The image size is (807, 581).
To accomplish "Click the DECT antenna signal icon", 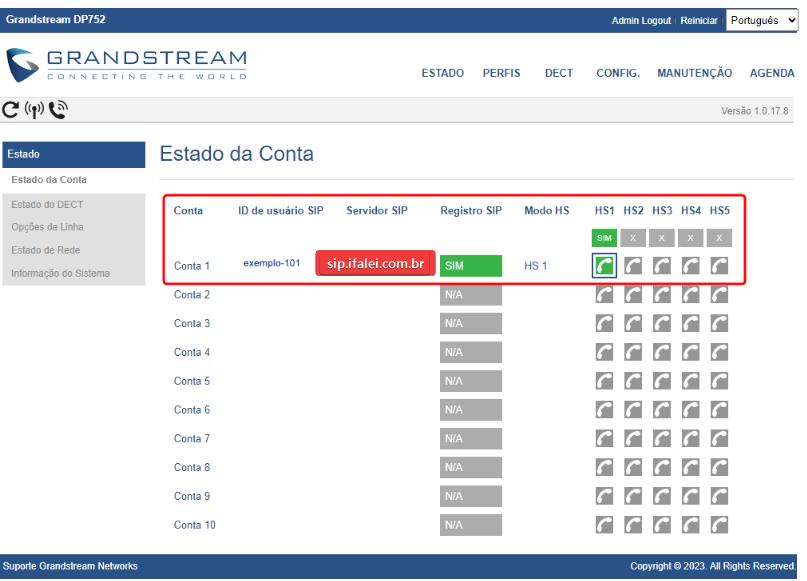I will (33, 109).
